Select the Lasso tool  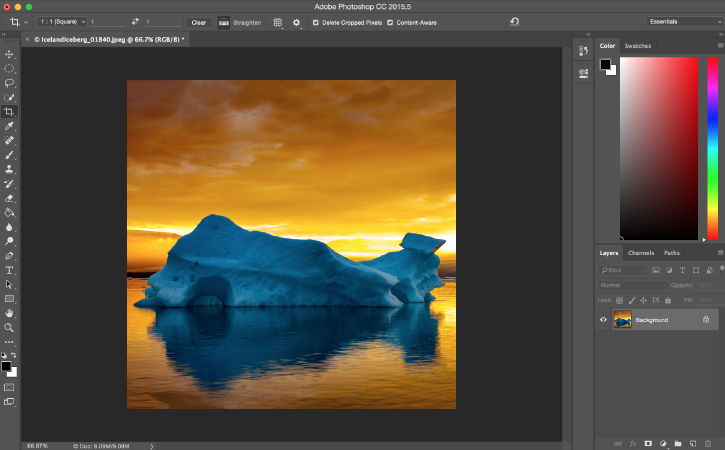pyautogui.click(x=10, y=83)
